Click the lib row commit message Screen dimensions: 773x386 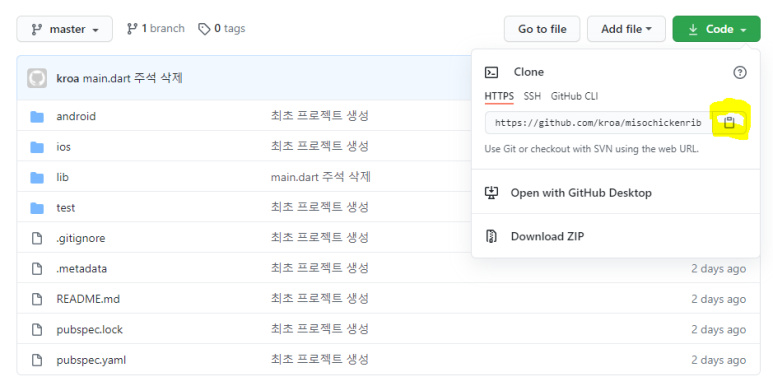(x=320, y=177)
